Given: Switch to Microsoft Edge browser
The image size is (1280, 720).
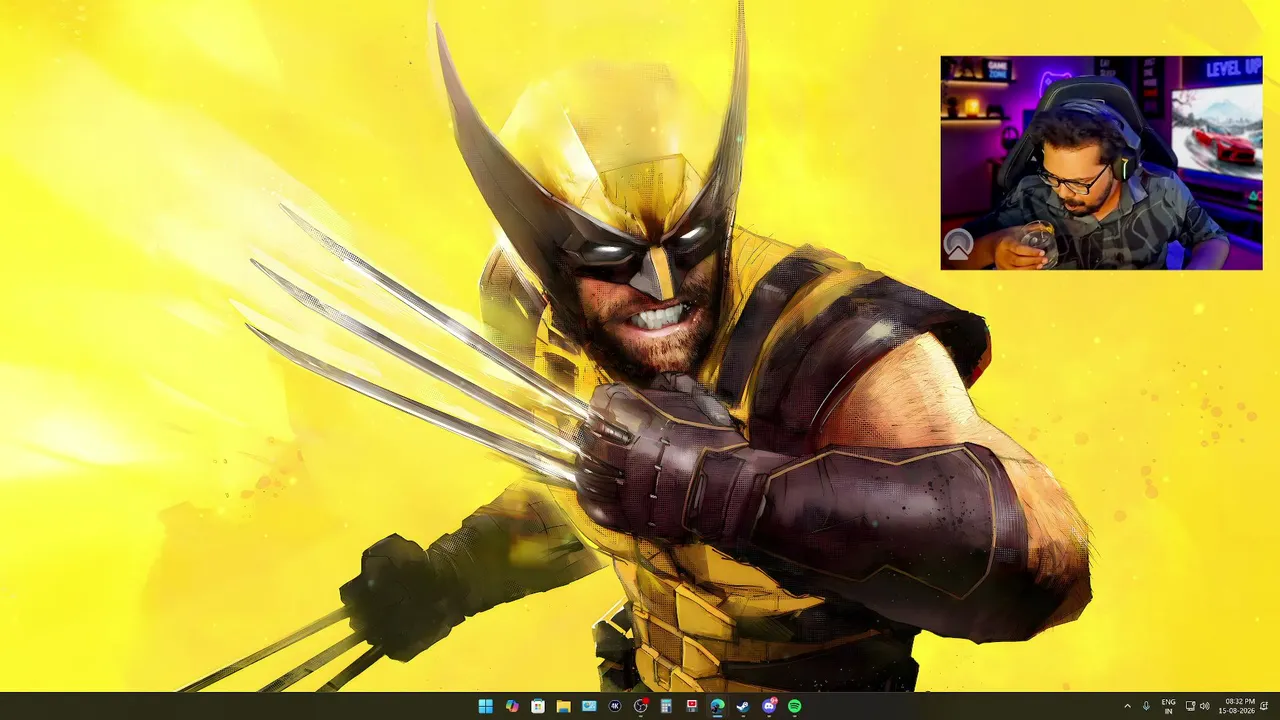Looking at the screenshot, I should (x=717, y=706).
